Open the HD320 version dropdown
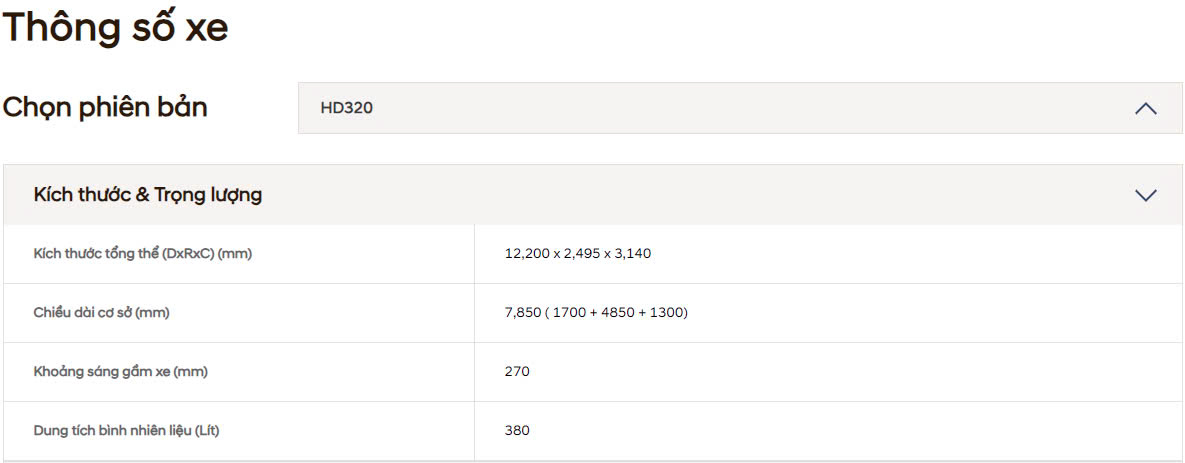 point(740,108)
